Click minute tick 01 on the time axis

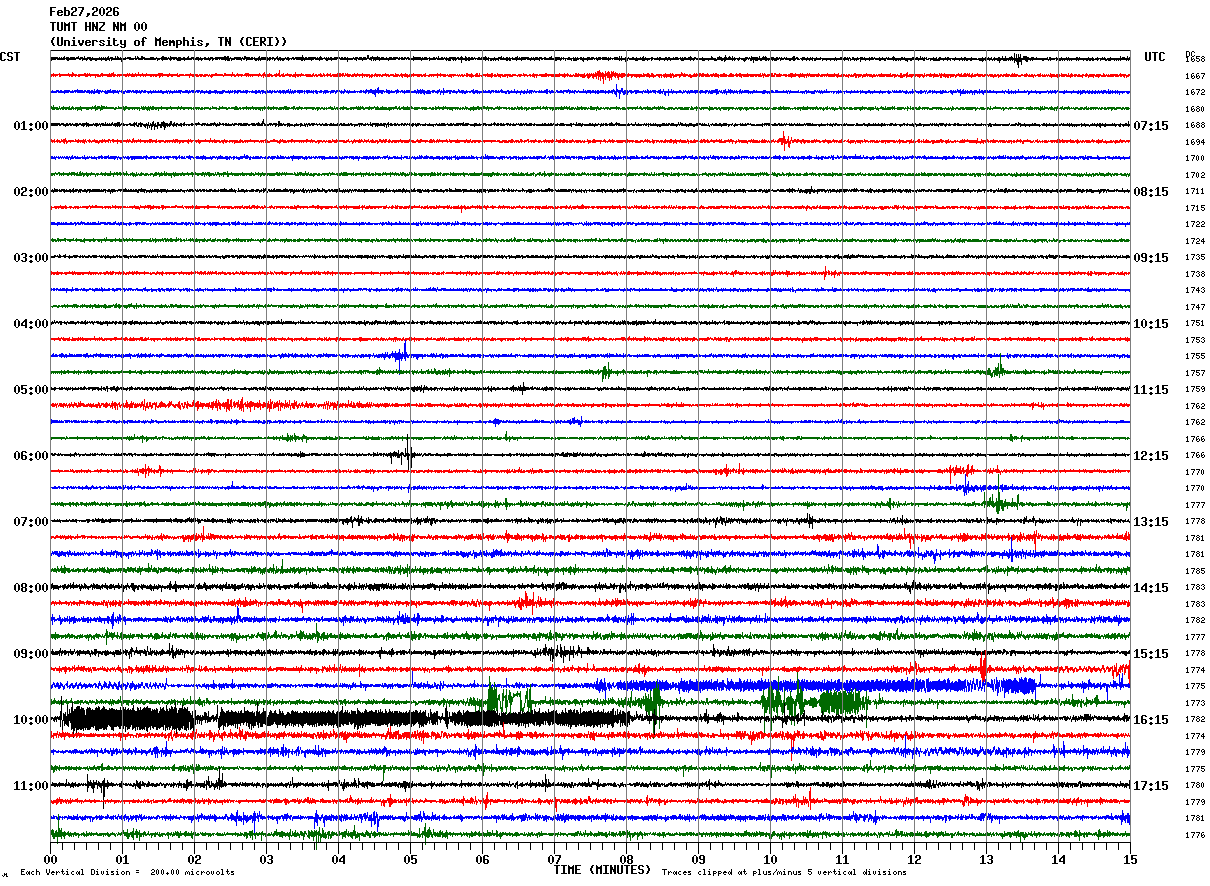122,859
